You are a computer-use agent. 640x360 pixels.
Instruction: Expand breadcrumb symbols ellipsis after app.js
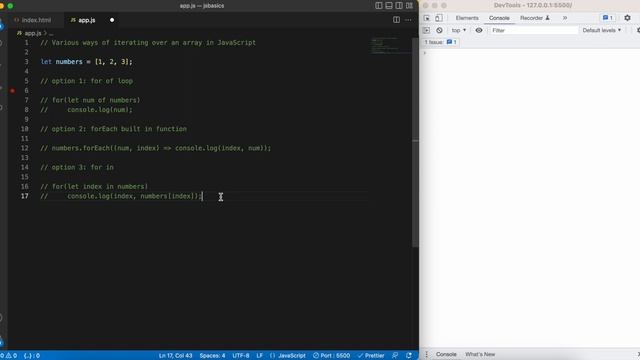[51, 33]
